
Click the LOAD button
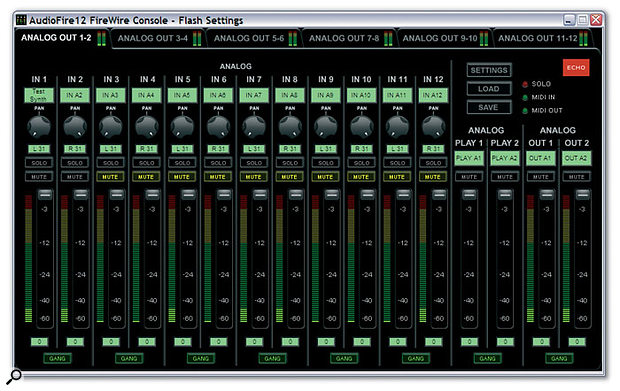pos(489,89)
